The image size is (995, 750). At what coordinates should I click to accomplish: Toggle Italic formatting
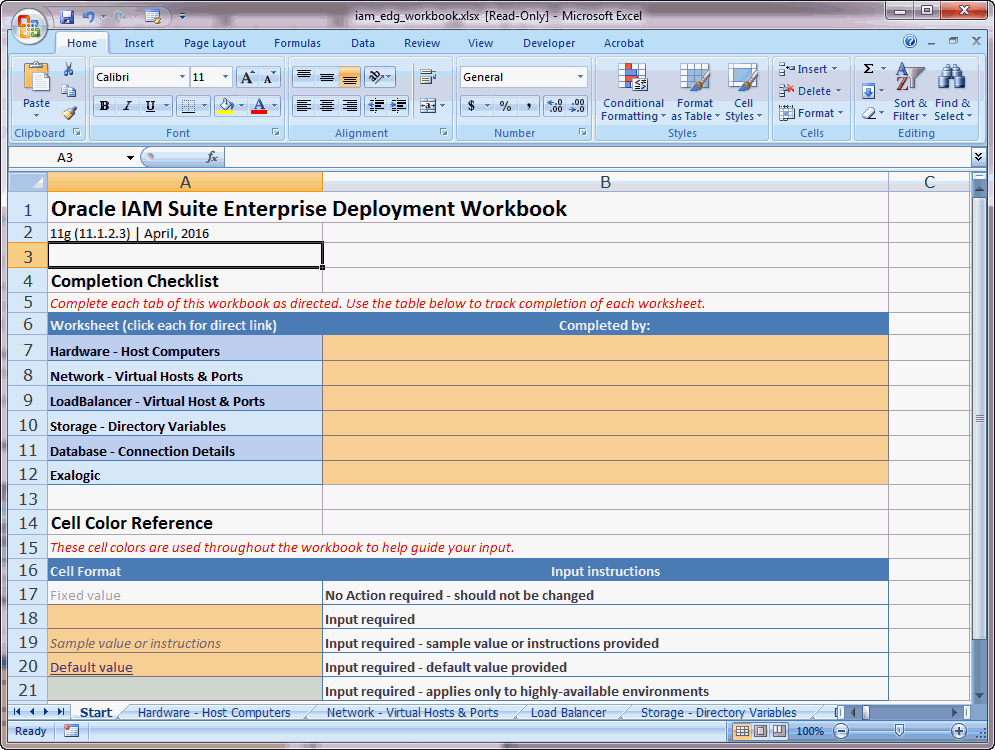pyautogui.click(x=127, y=106)
